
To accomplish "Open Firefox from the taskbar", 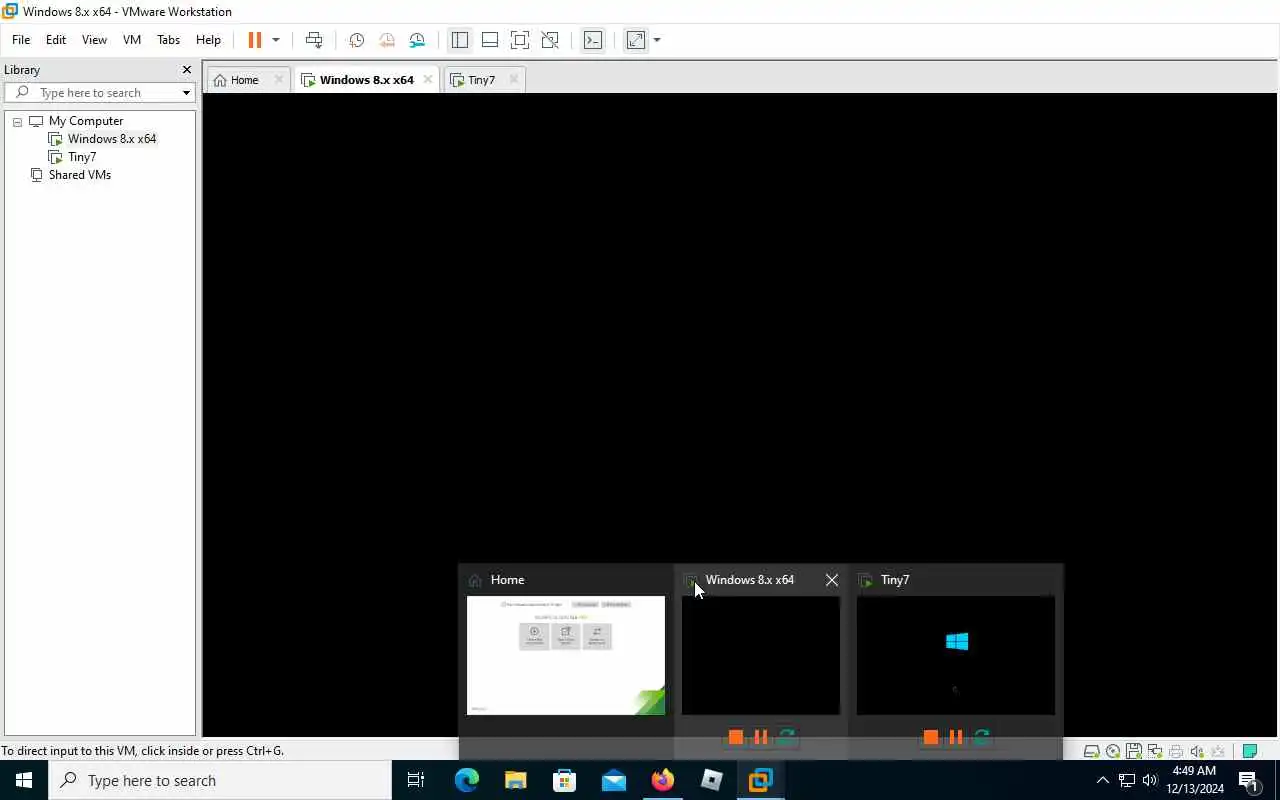I will [x=662, y=780].
